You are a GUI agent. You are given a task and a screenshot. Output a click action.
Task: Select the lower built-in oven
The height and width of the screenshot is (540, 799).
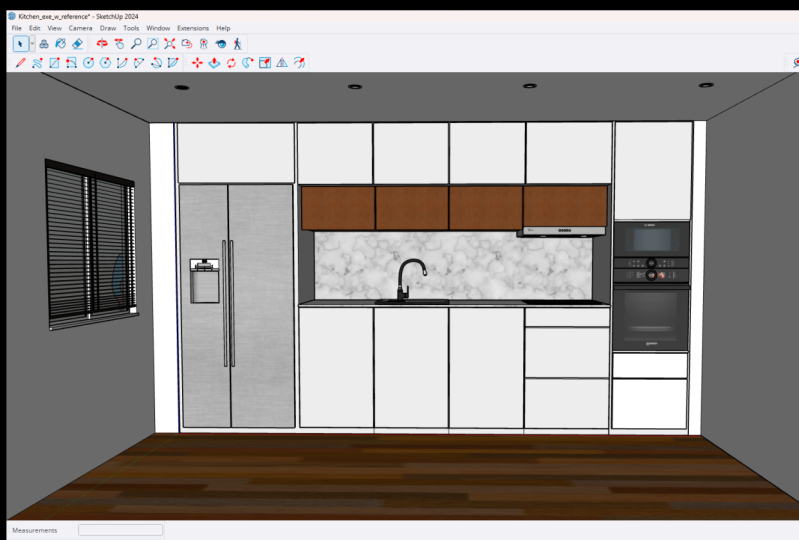click(651, 320)
